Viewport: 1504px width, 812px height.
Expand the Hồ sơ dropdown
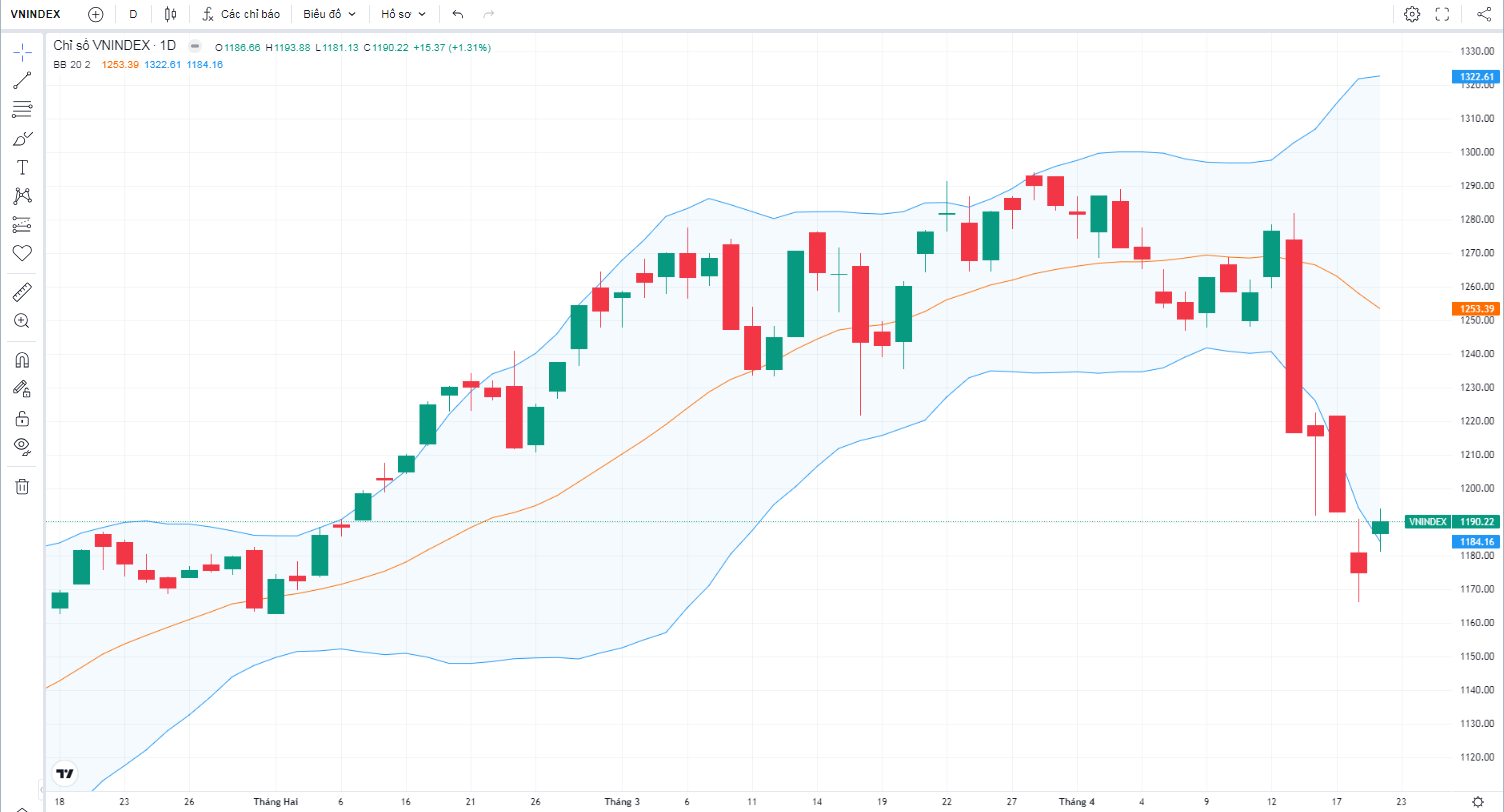point(403,14)
